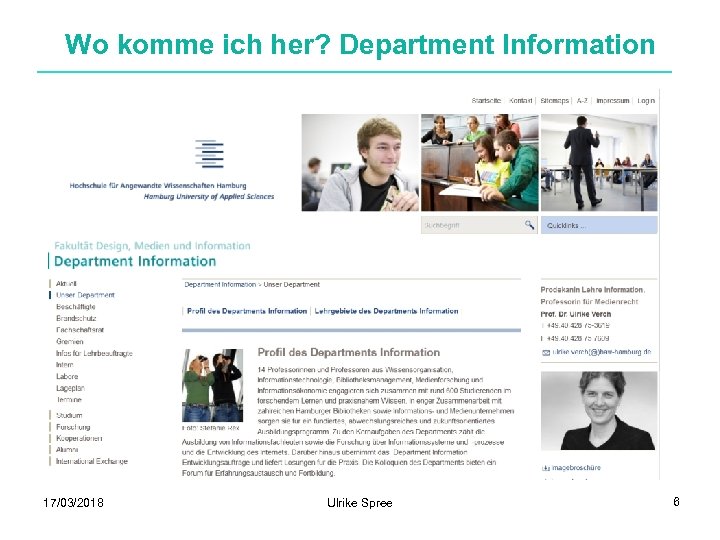This screenshot has width=720, height=540.
Task: Open Beschäftigte in the sidebar menu
Action: (75, 307)
